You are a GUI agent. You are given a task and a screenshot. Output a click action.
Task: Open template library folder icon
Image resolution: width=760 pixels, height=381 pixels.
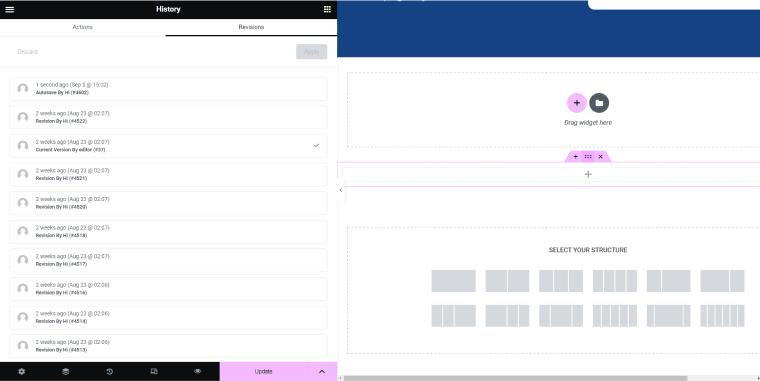[x=599, y=103]
